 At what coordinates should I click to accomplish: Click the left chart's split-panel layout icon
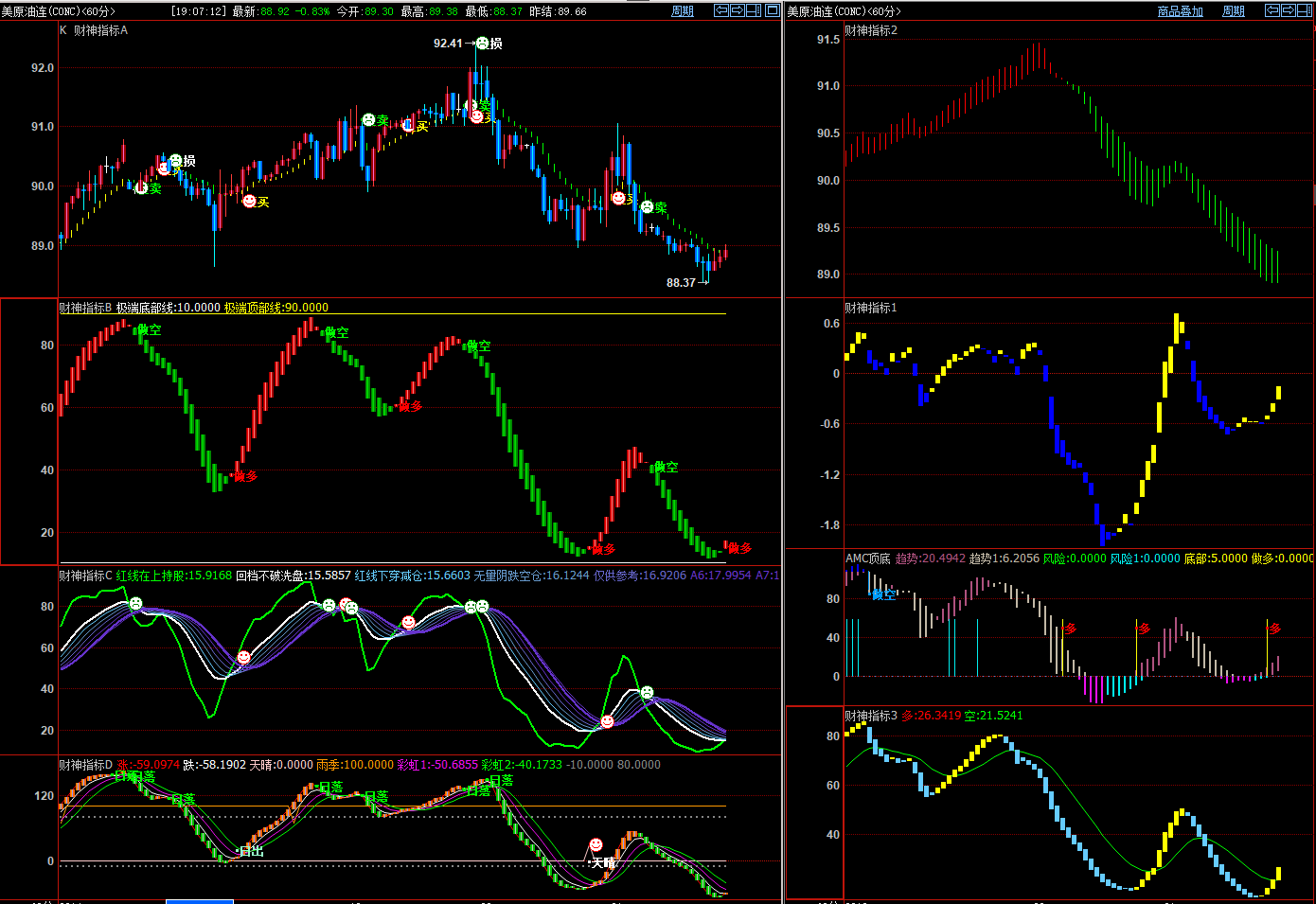[754, 10]
